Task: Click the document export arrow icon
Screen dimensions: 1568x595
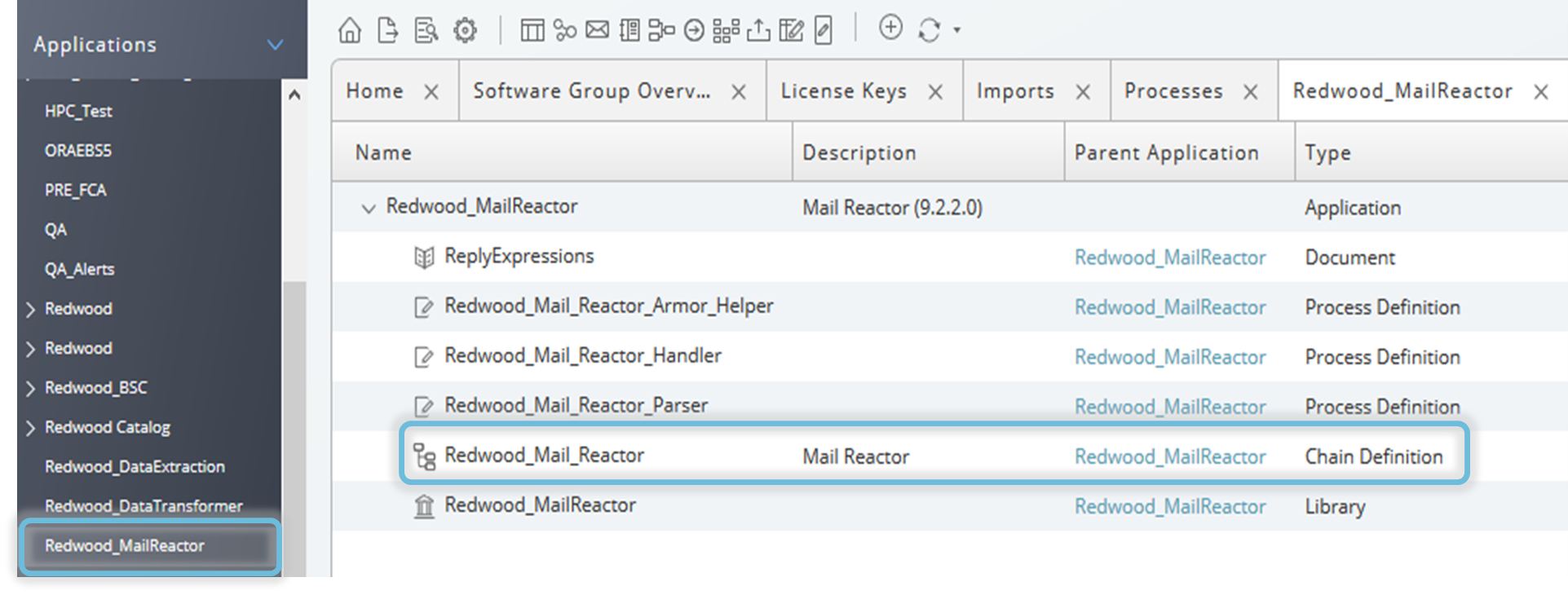Action: 388,30
